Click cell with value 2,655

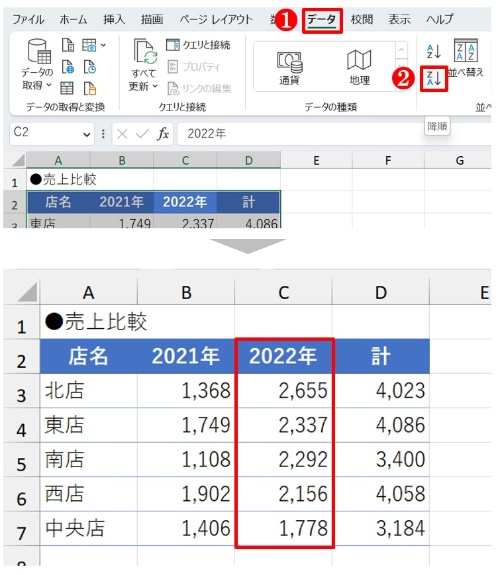[x=283, y=391]
